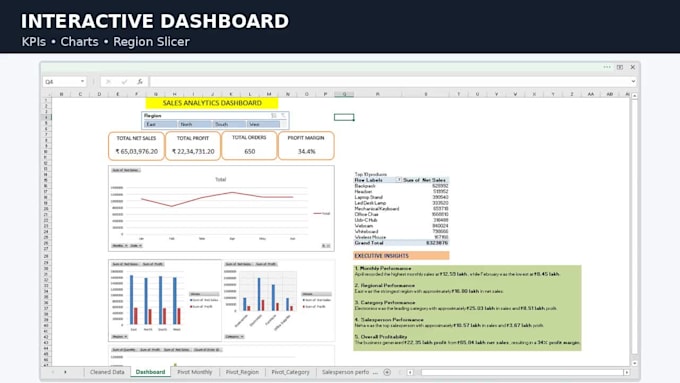Filter slicer by South region
Viewport: 680px width, 383px height.
[229, 124]
